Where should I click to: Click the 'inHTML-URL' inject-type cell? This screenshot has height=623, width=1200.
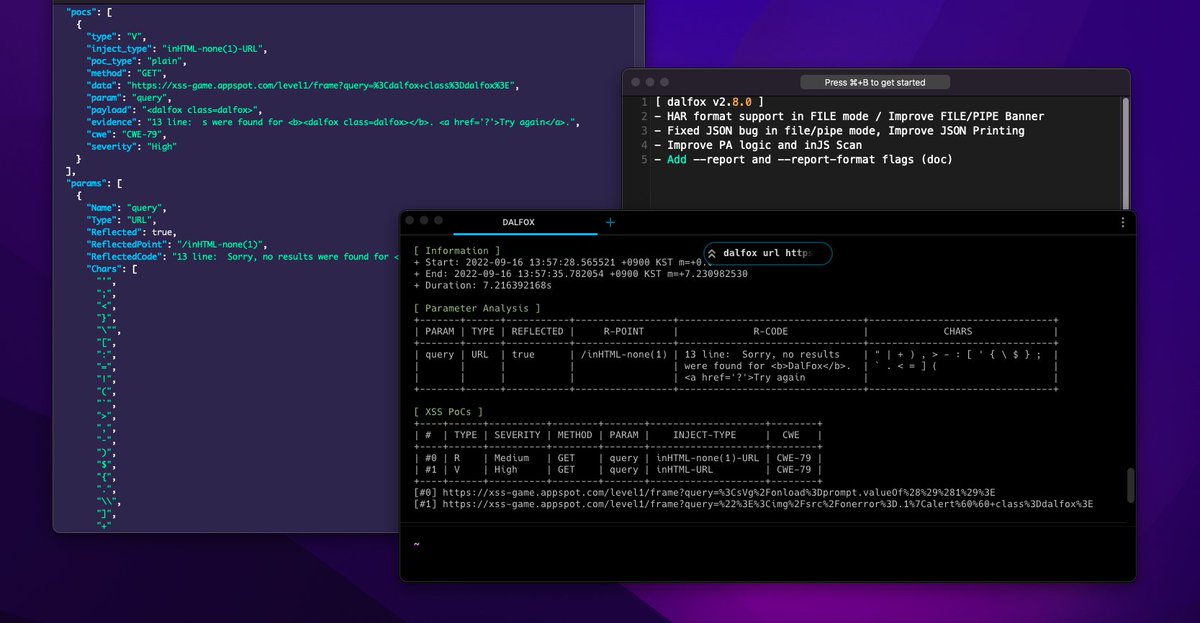coord(684,468)
